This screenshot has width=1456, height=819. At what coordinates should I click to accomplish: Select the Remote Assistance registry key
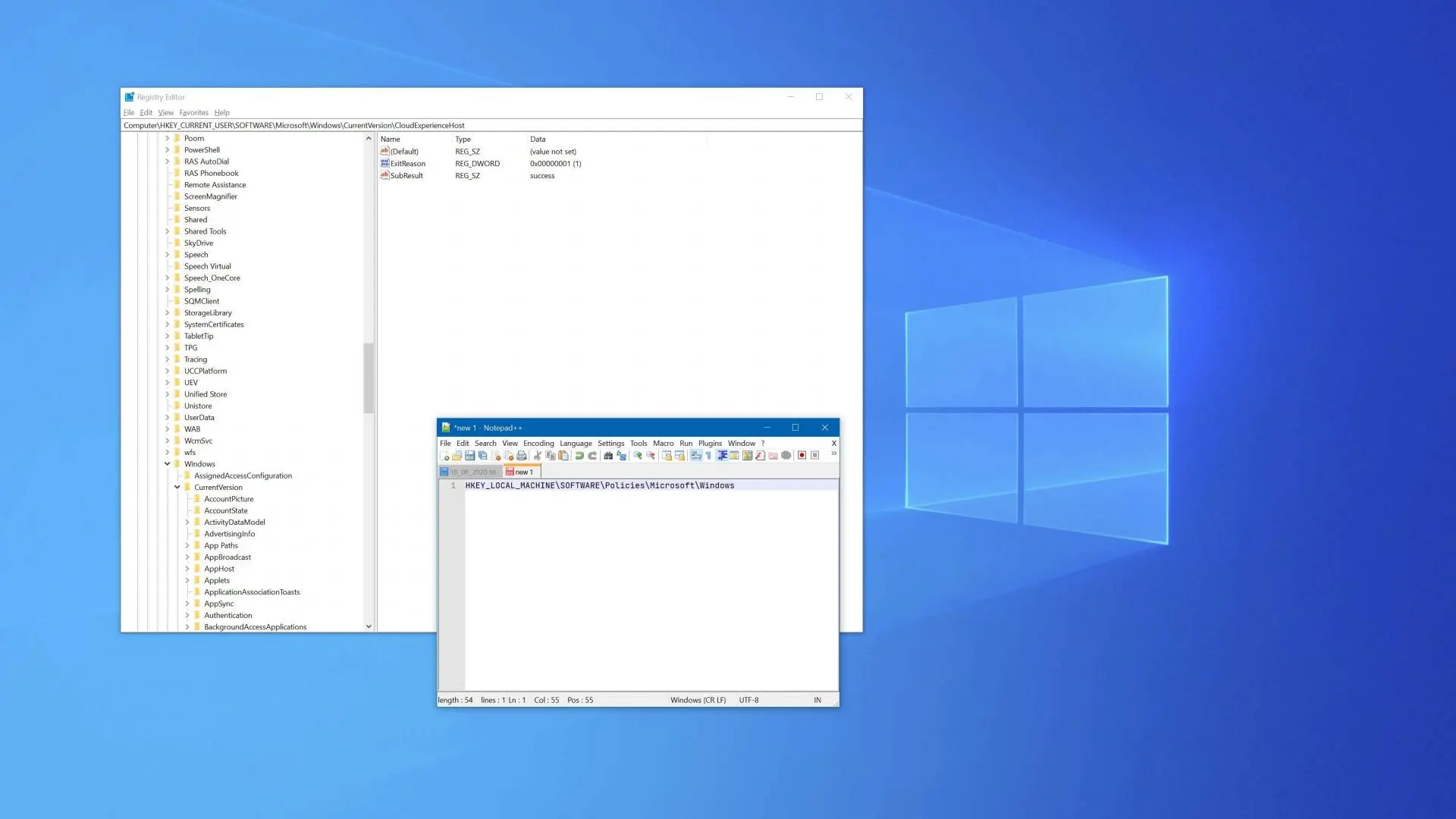point(215,185)
